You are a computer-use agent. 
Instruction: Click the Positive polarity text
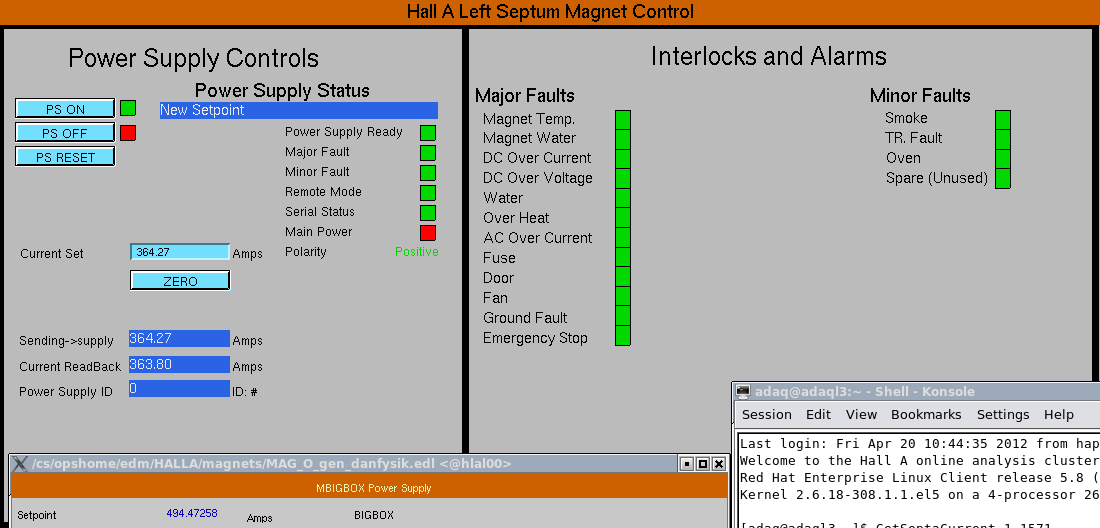pyautogui.click(x=417, y=252)
